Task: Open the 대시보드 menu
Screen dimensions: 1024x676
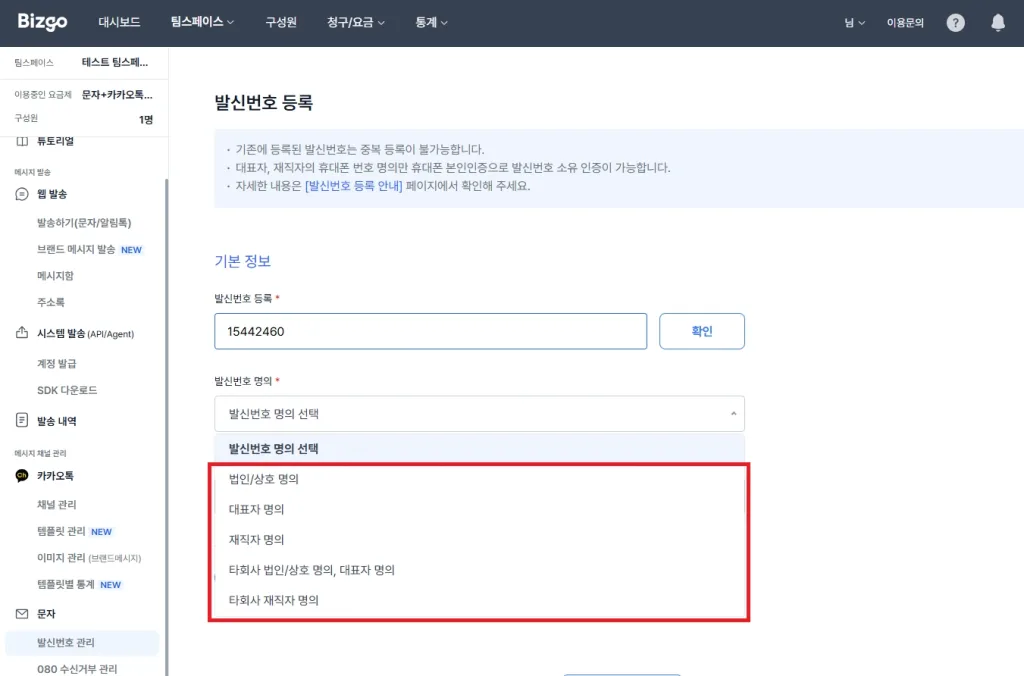Action: coord(119,22)
